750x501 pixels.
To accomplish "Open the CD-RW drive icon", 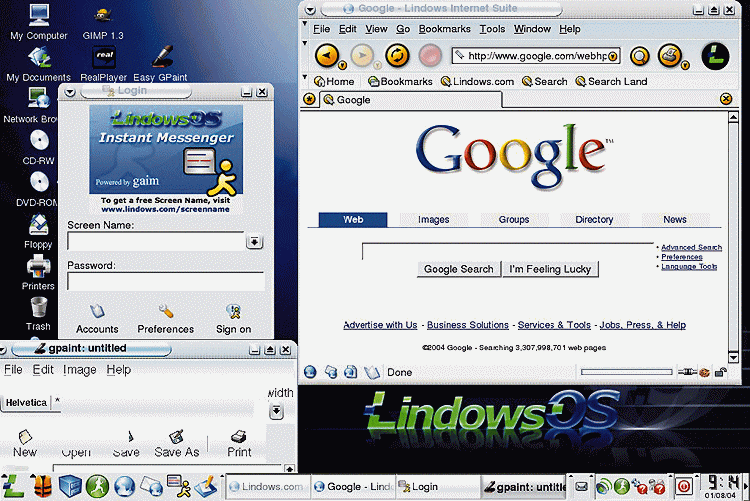I will coord(39,147).
